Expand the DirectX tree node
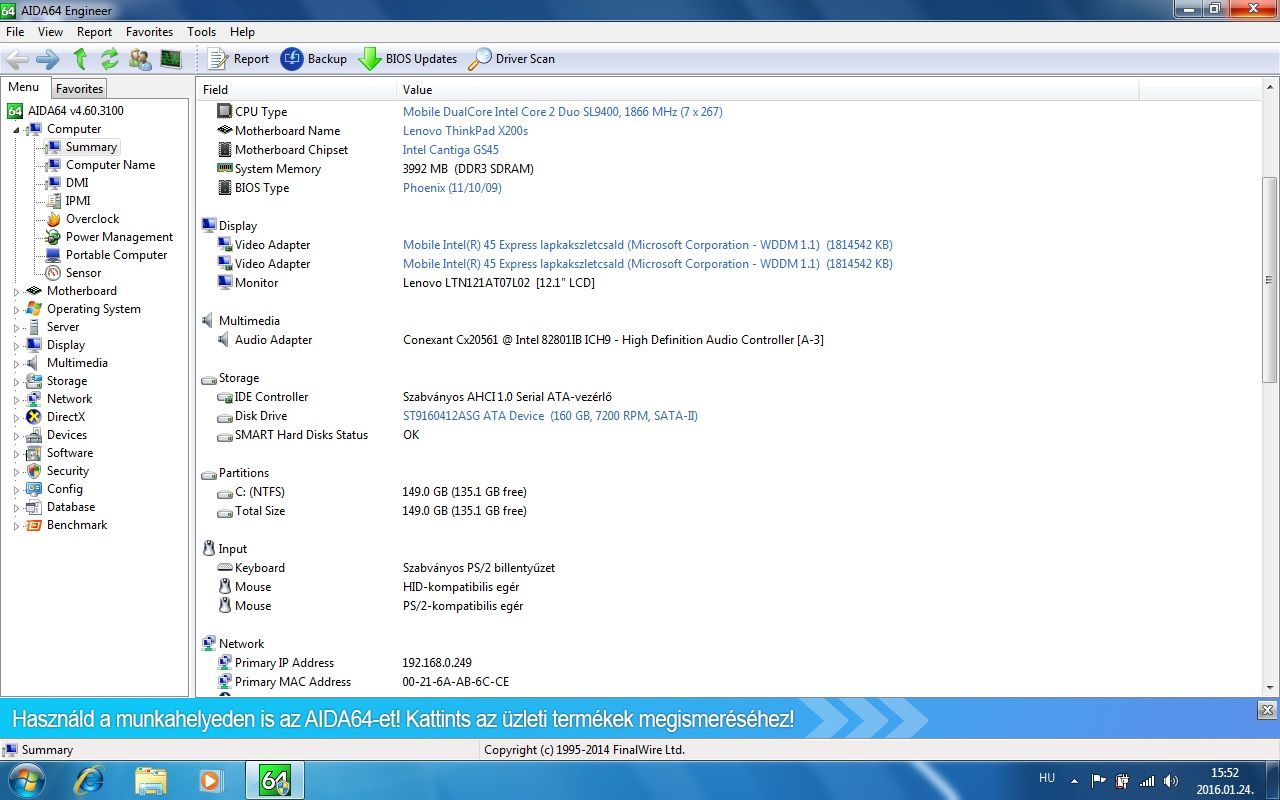The height and width of the screenshot is (800, 1280). (16, 417)
